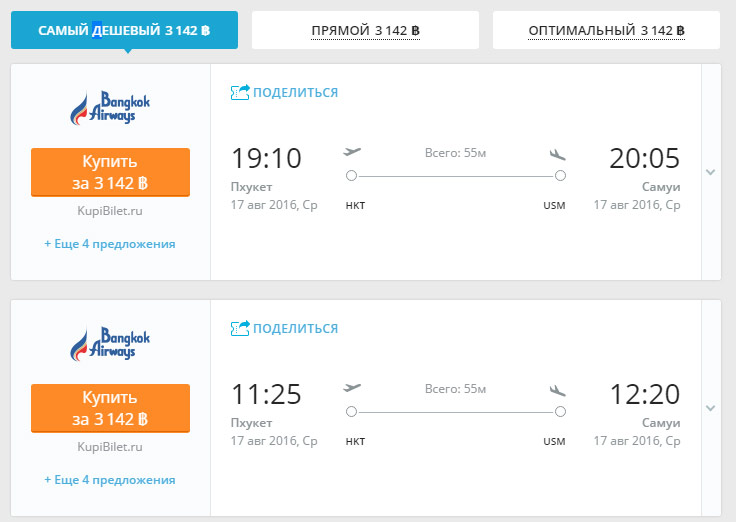Show 4 more offers for second flight
736x522 pixels.
[110, 480]
